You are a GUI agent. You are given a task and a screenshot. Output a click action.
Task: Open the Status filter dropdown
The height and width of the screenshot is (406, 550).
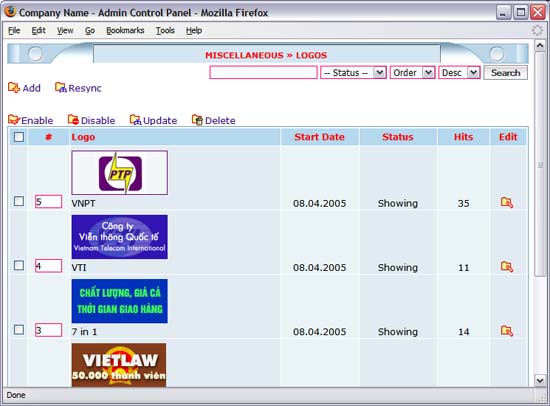353,73
